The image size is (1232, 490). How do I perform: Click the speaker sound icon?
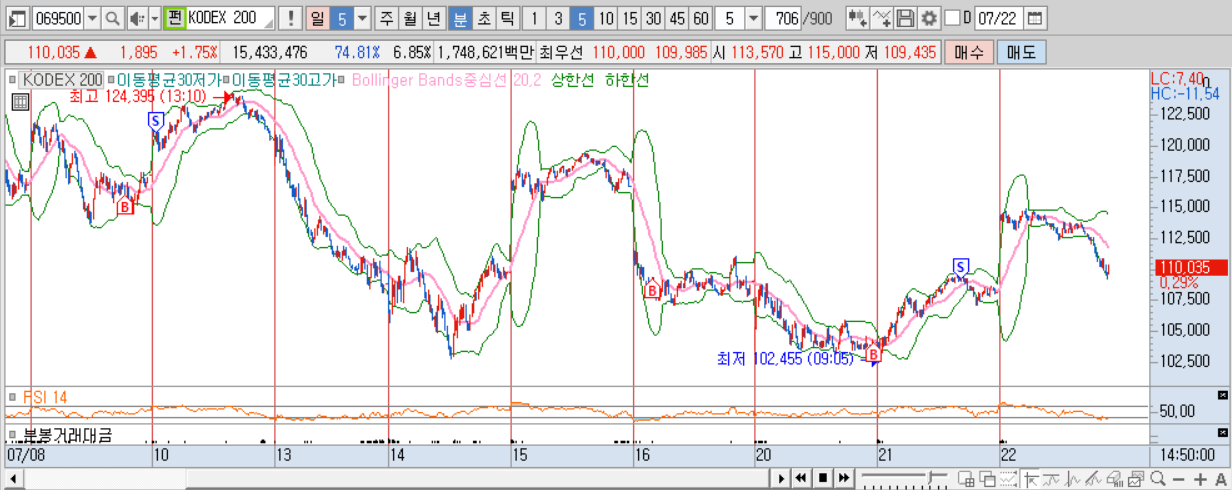tap(138, 18)
